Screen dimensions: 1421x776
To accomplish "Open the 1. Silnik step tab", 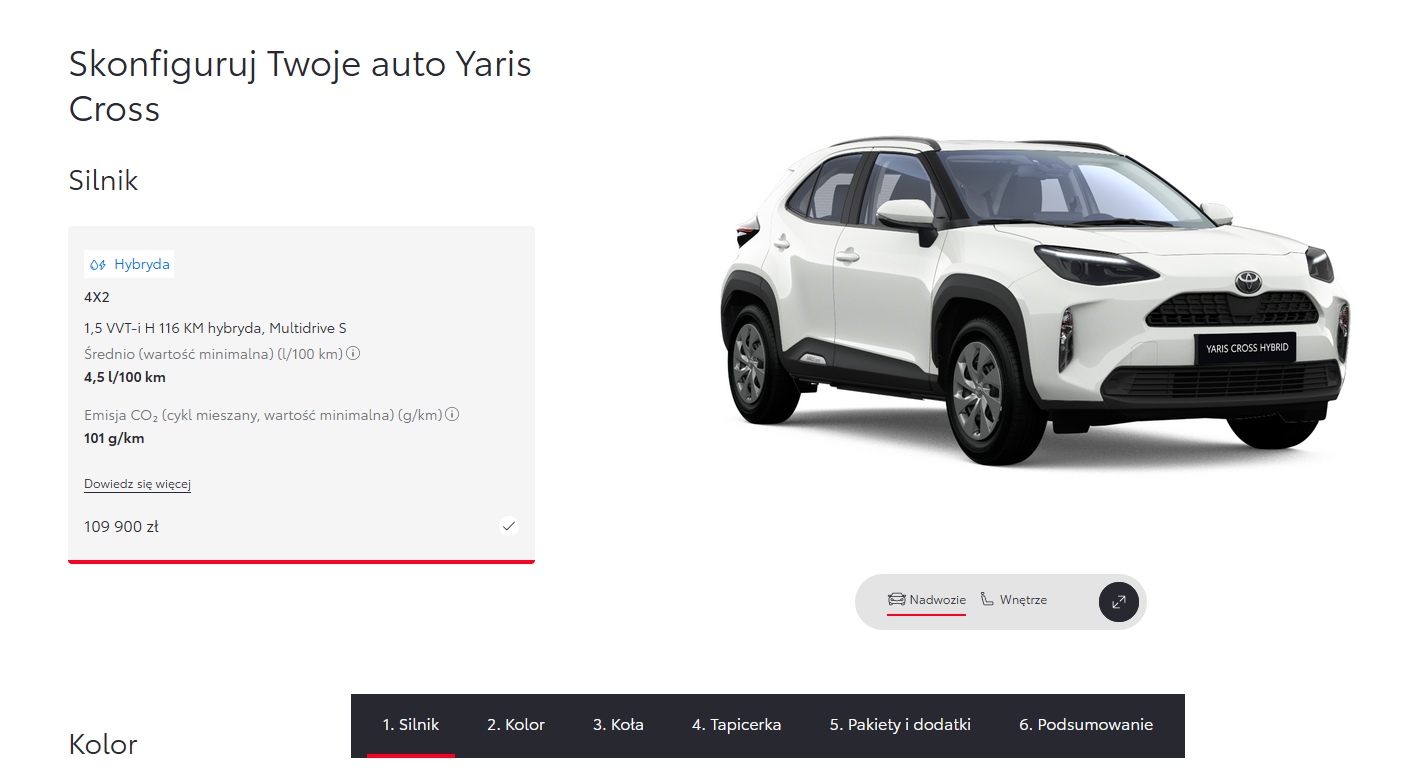I will [411, 725].
